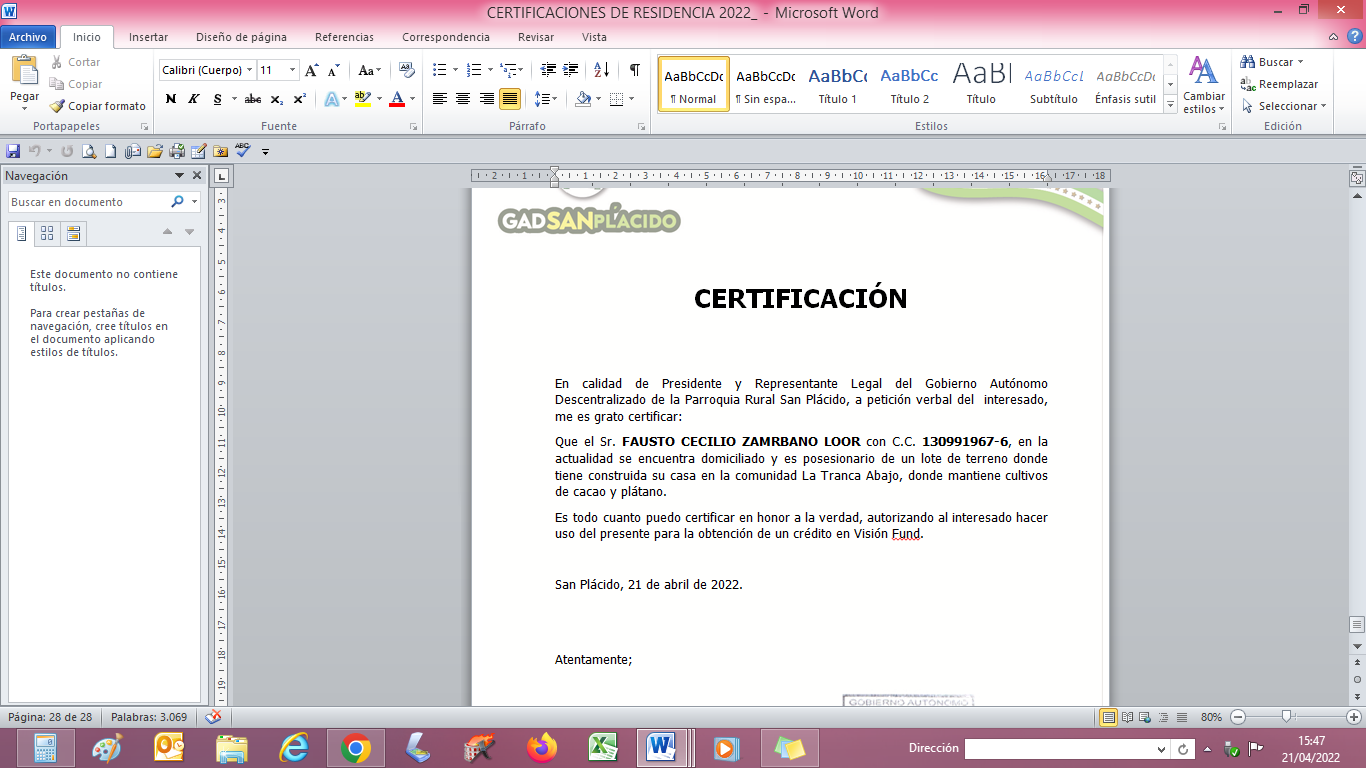
Task: Open Excel from the taskbar
Action: coord(602,747)
